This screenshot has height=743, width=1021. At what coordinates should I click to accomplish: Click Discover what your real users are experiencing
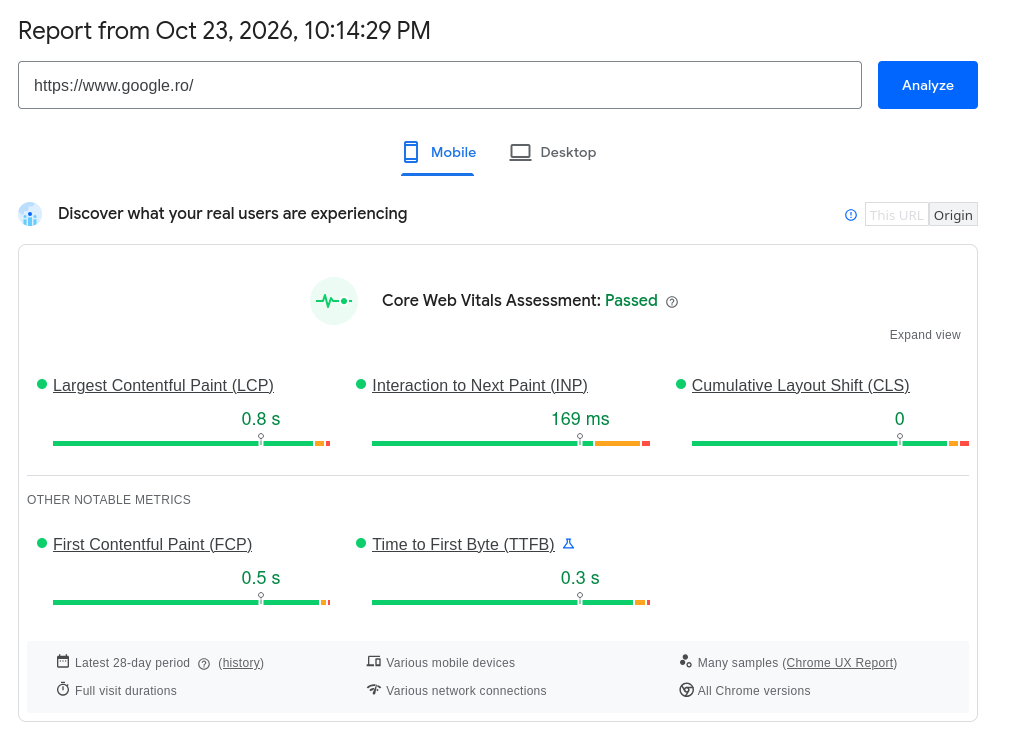click(232, 214)
